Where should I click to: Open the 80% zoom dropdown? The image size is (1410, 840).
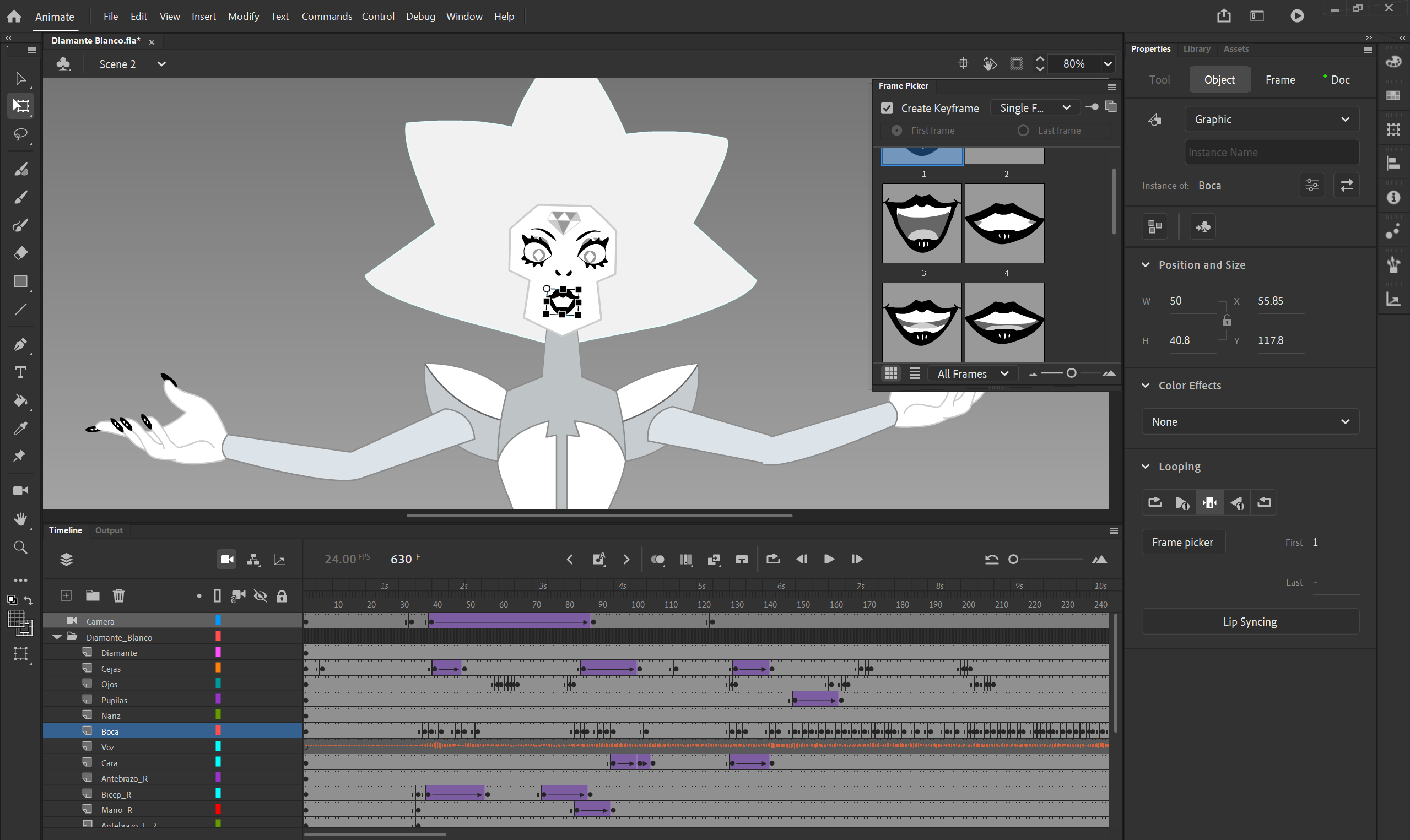[1107, 63]
